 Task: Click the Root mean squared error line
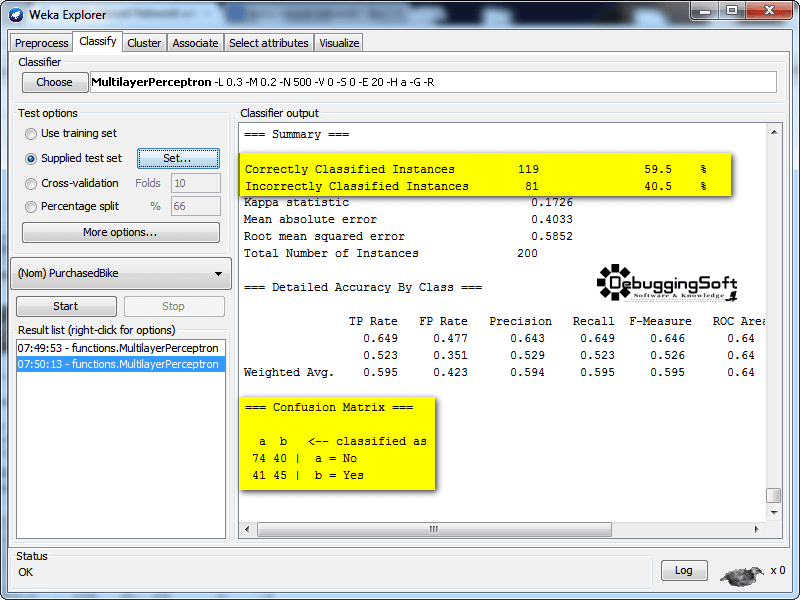[408, 237]
